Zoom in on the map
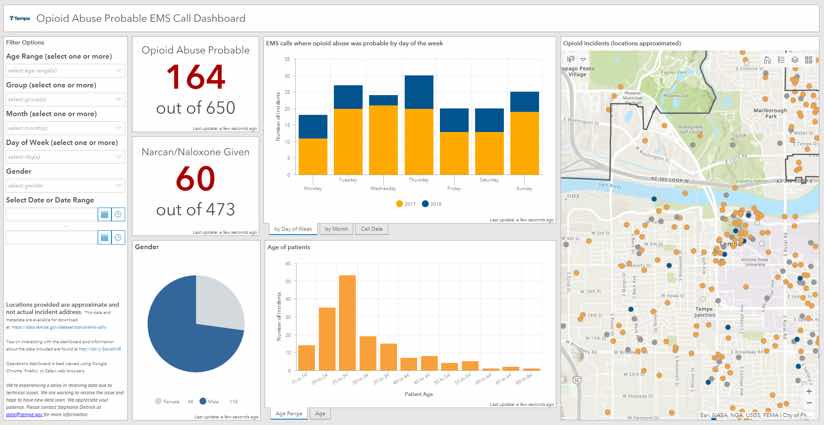824x425 pixels. point(809,391)
